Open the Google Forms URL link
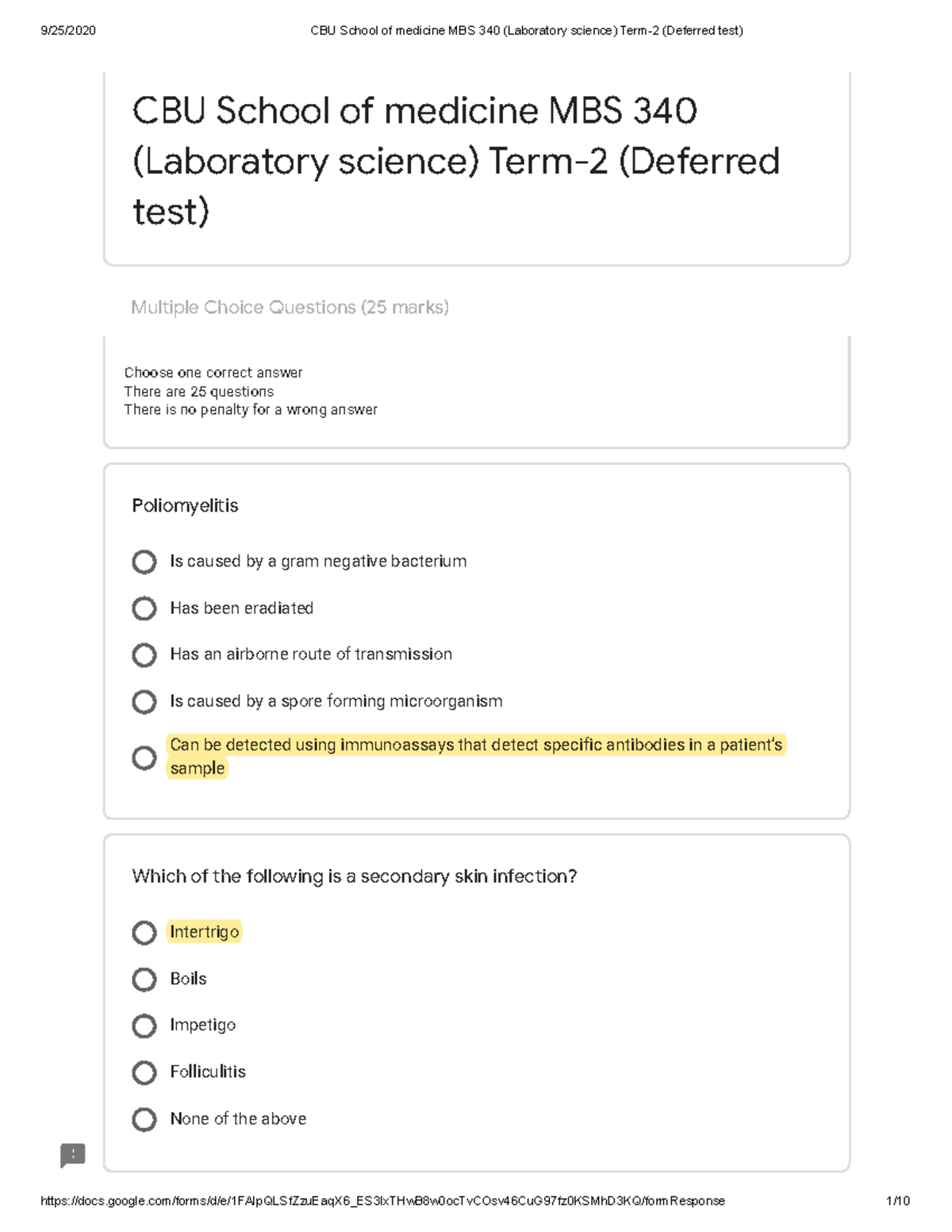 (x=384, y=1200)
